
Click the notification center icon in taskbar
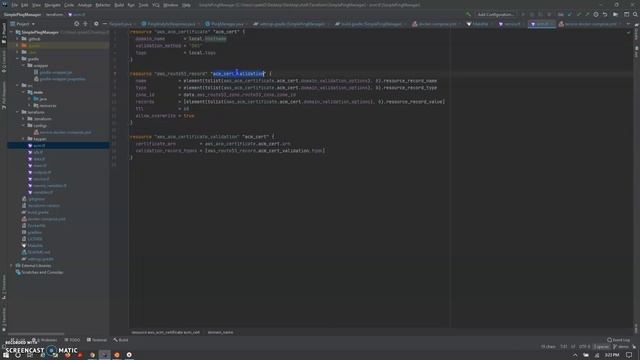[629, 355]
